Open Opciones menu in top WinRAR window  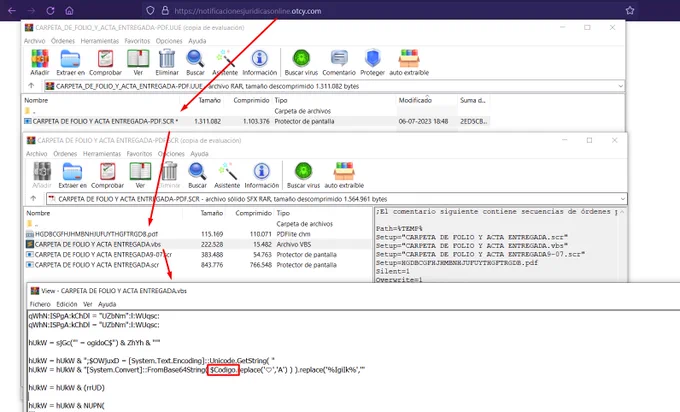coord(169,41)
